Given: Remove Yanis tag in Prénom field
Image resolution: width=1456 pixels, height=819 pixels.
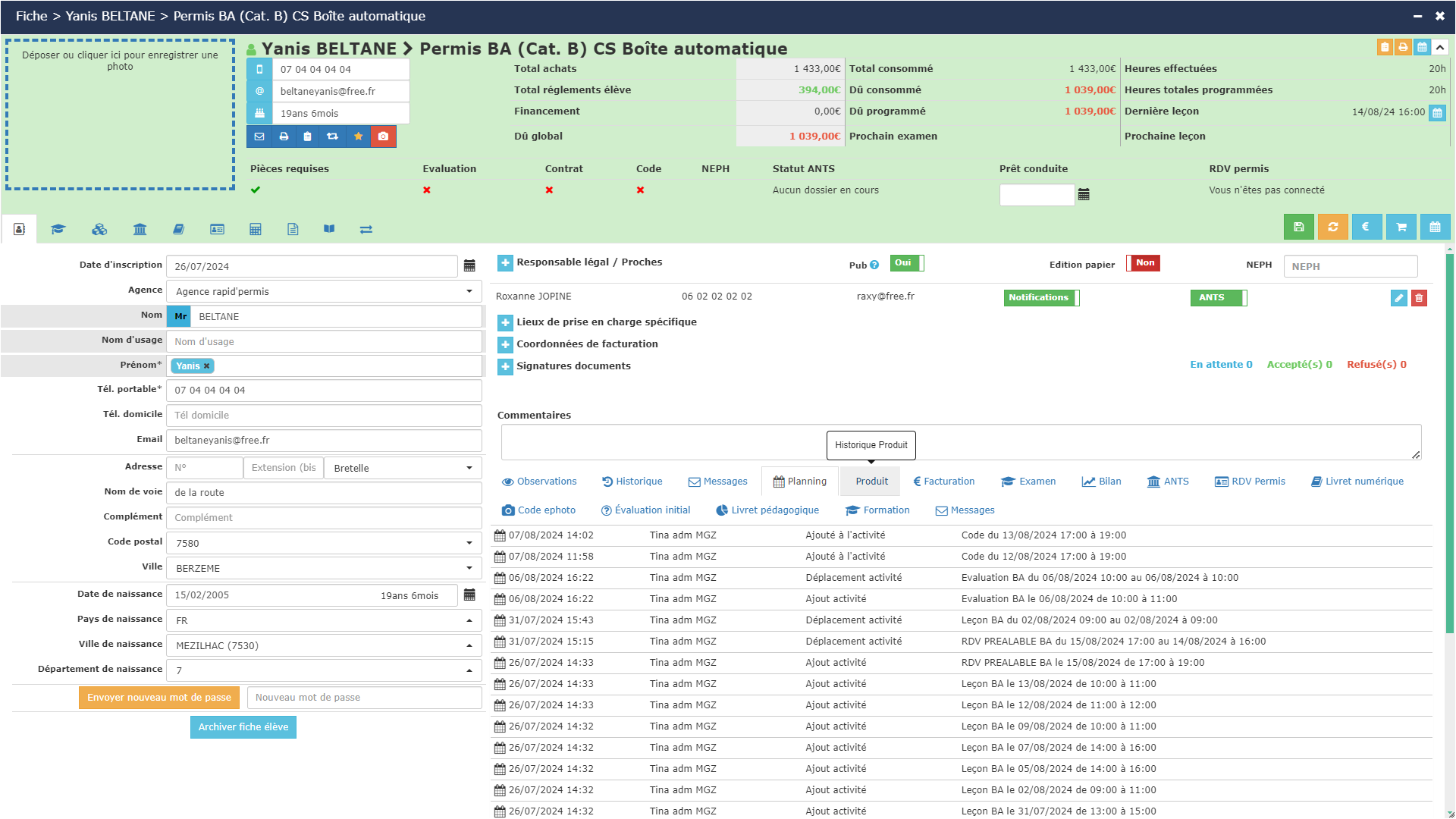Looking at the screenshot, I should (206, 366).
